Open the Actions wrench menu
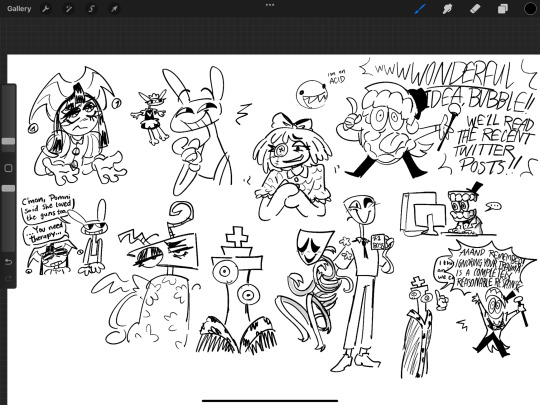Screen dimensions: 540x405 pyautogui.click(x=45, y=9)
